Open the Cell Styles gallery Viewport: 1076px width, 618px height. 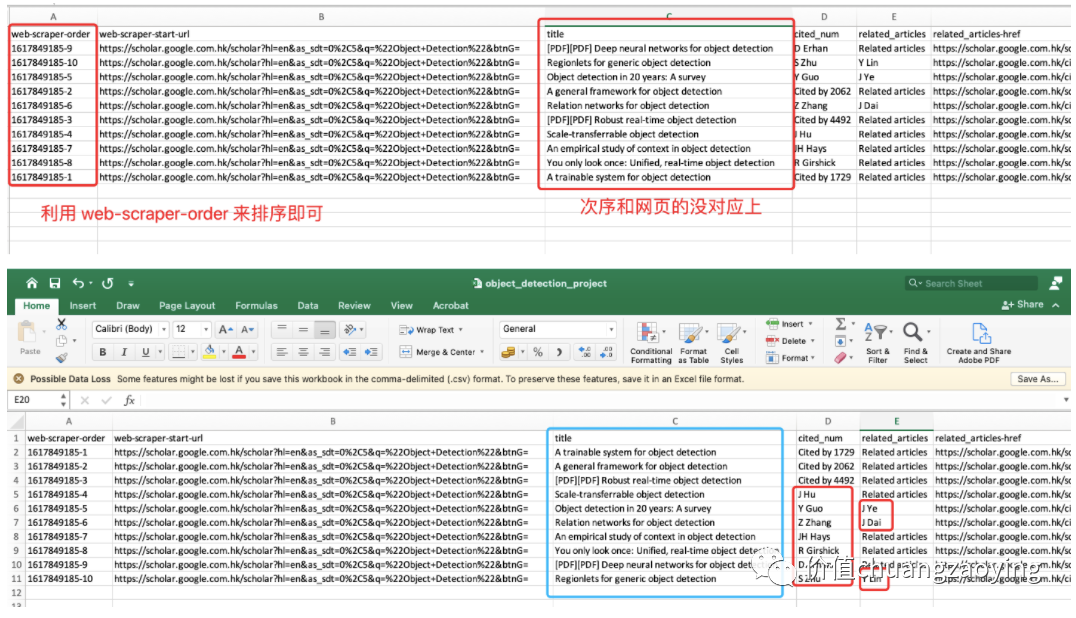[x=731, y=342]
